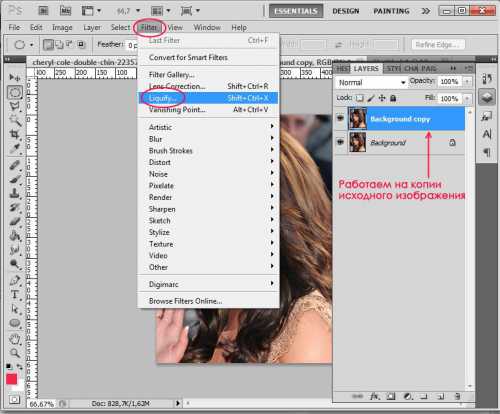Swap foreground and background colors
Image resolution: width=500 pixels, height=414 pixels.
pyautogui.click(x=20, y=367)
